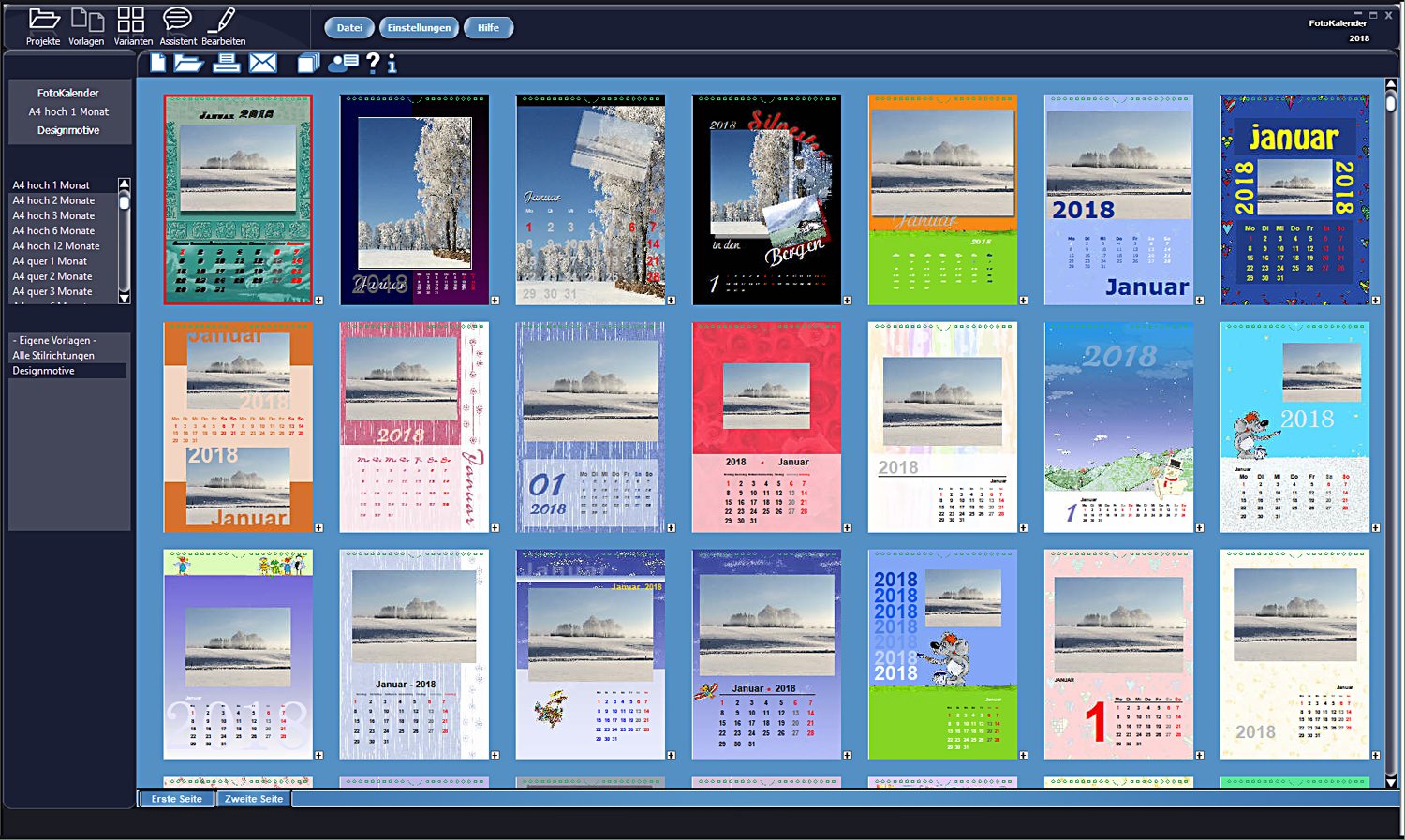Select the orange template with two photos

238,427
